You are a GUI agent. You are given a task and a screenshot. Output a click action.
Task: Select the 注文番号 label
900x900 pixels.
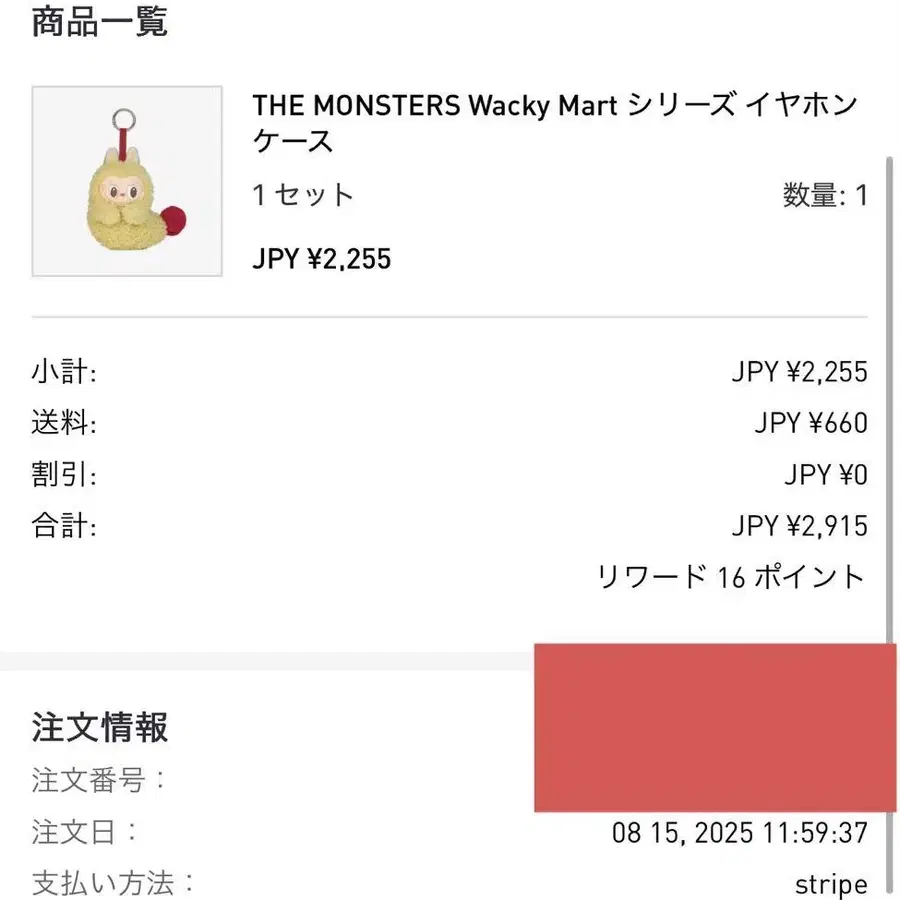[x=98, y=781]
